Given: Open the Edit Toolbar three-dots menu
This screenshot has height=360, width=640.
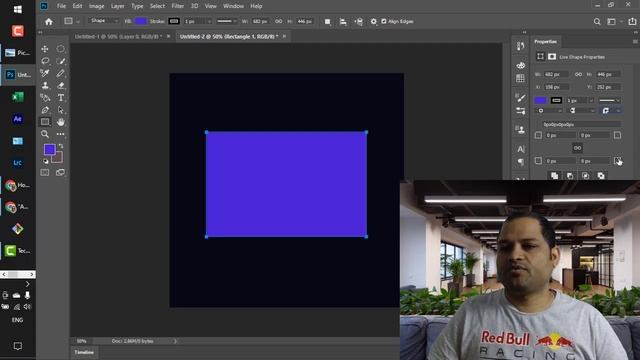Looking at the screenshot, I should (x=60, y=134).
